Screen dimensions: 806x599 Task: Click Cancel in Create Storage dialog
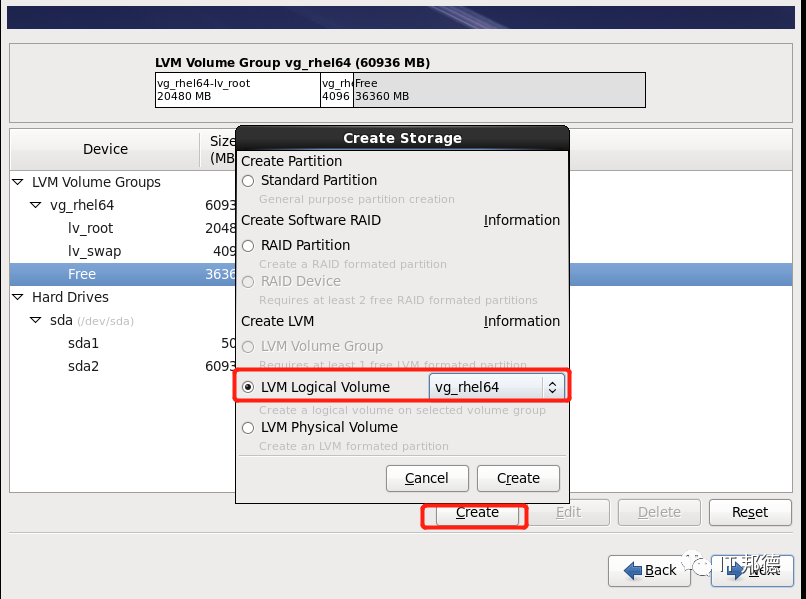tap(427, 478)
